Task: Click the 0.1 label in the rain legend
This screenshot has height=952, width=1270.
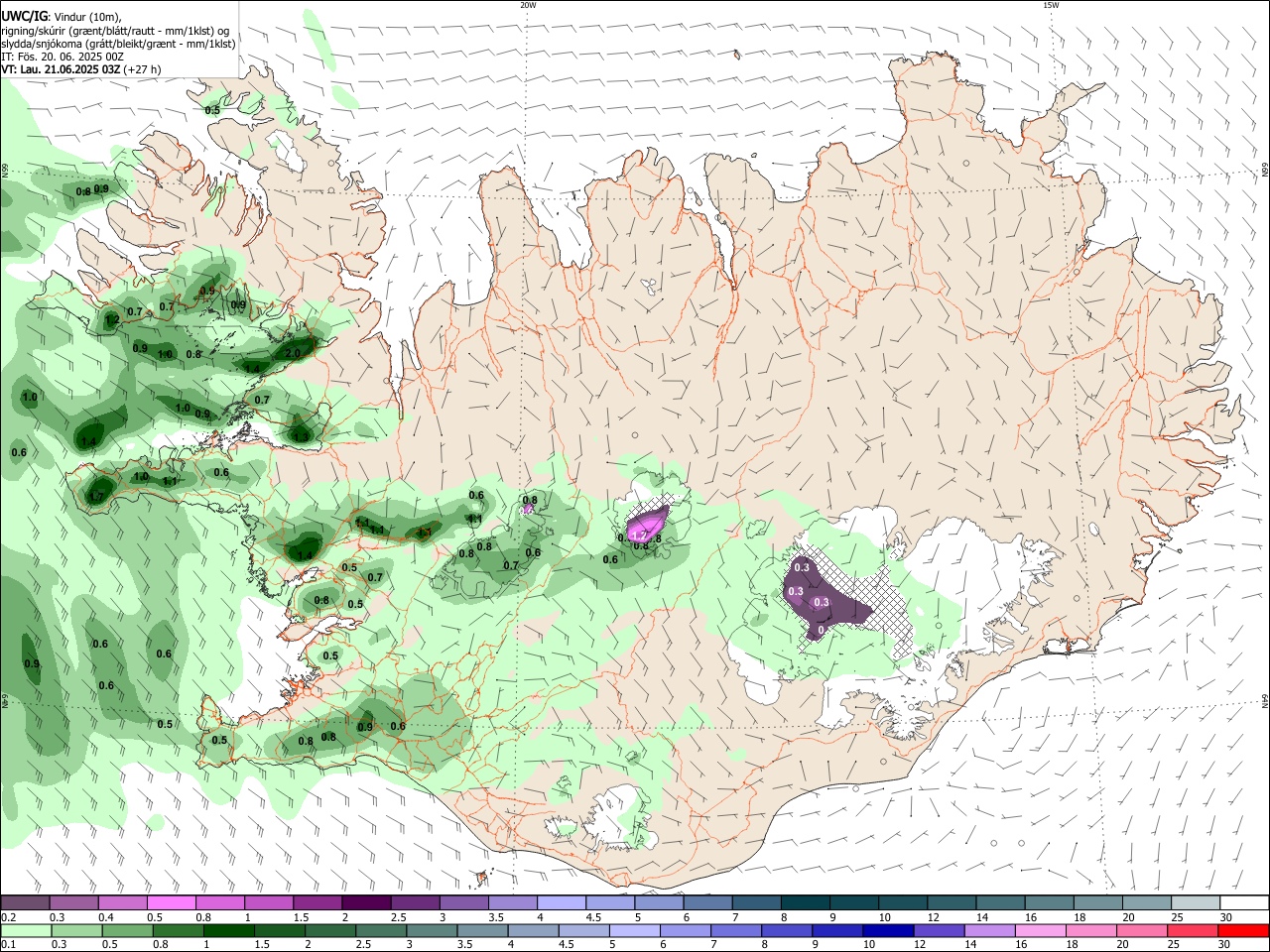Action: [x=8, y=945]
